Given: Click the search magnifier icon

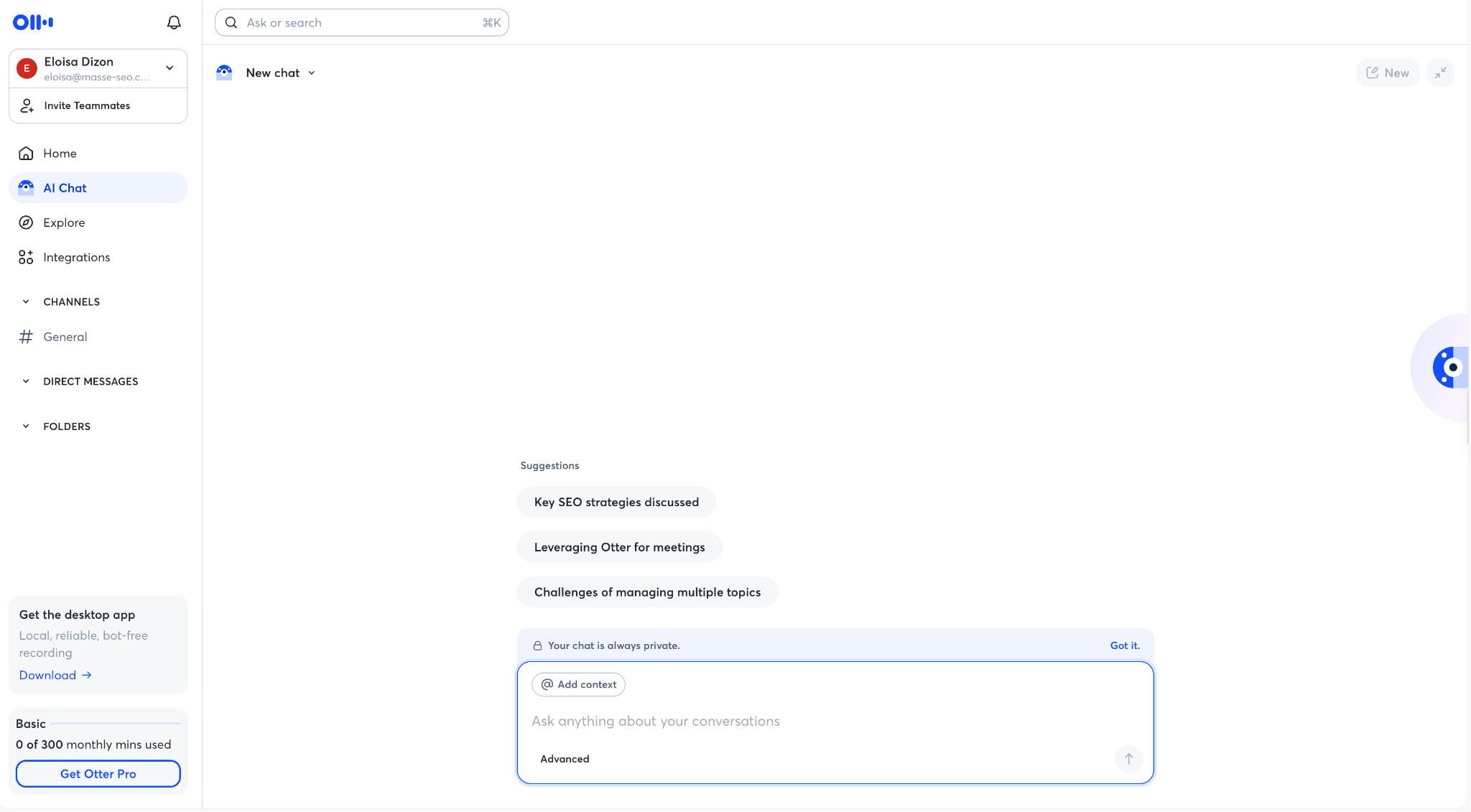Looking at the screenshot, I should (x=231, y=23).
